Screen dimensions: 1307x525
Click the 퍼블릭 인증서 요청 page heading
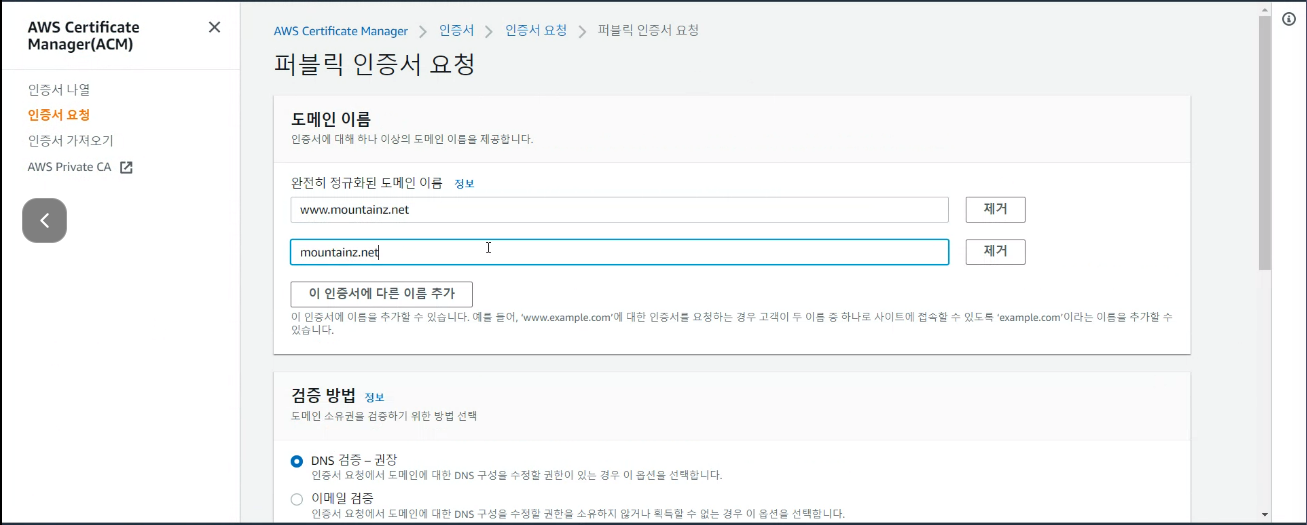[x=374, y=65]
